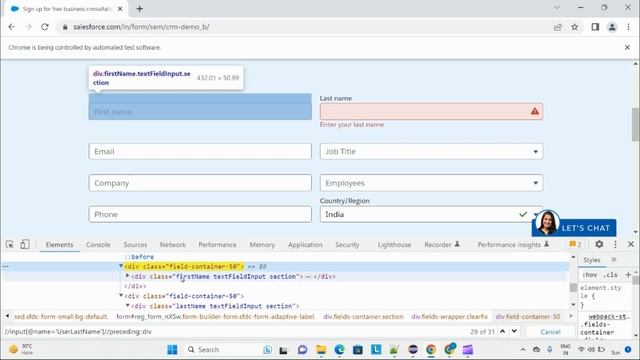Click breadcrumb div.fields-container.section
Image resolution: width=640 pixels, height=360 pixels.
[x=363, y=317]
